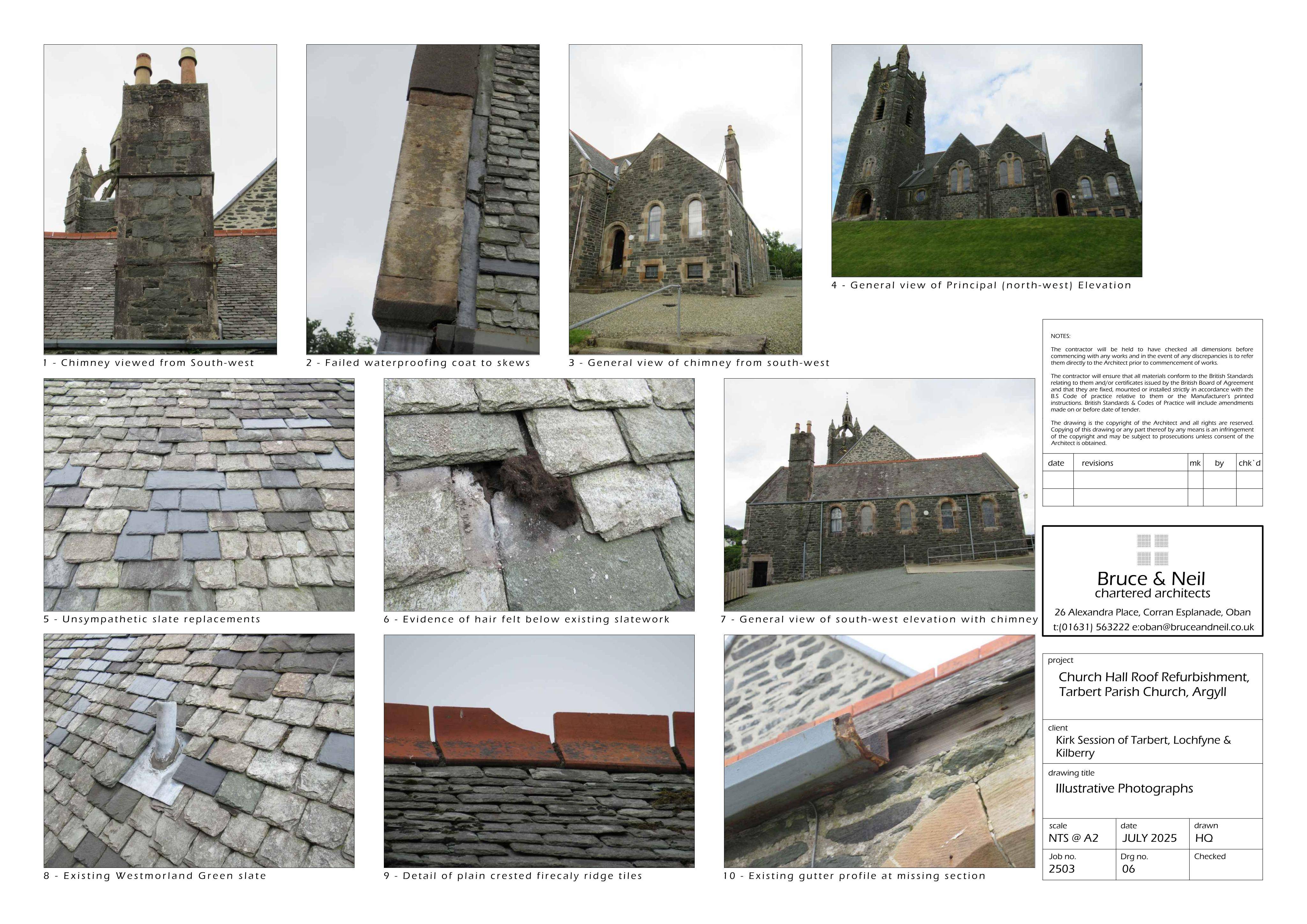
Task: Select the 'revisions' column header
Action: point(1097,463)
